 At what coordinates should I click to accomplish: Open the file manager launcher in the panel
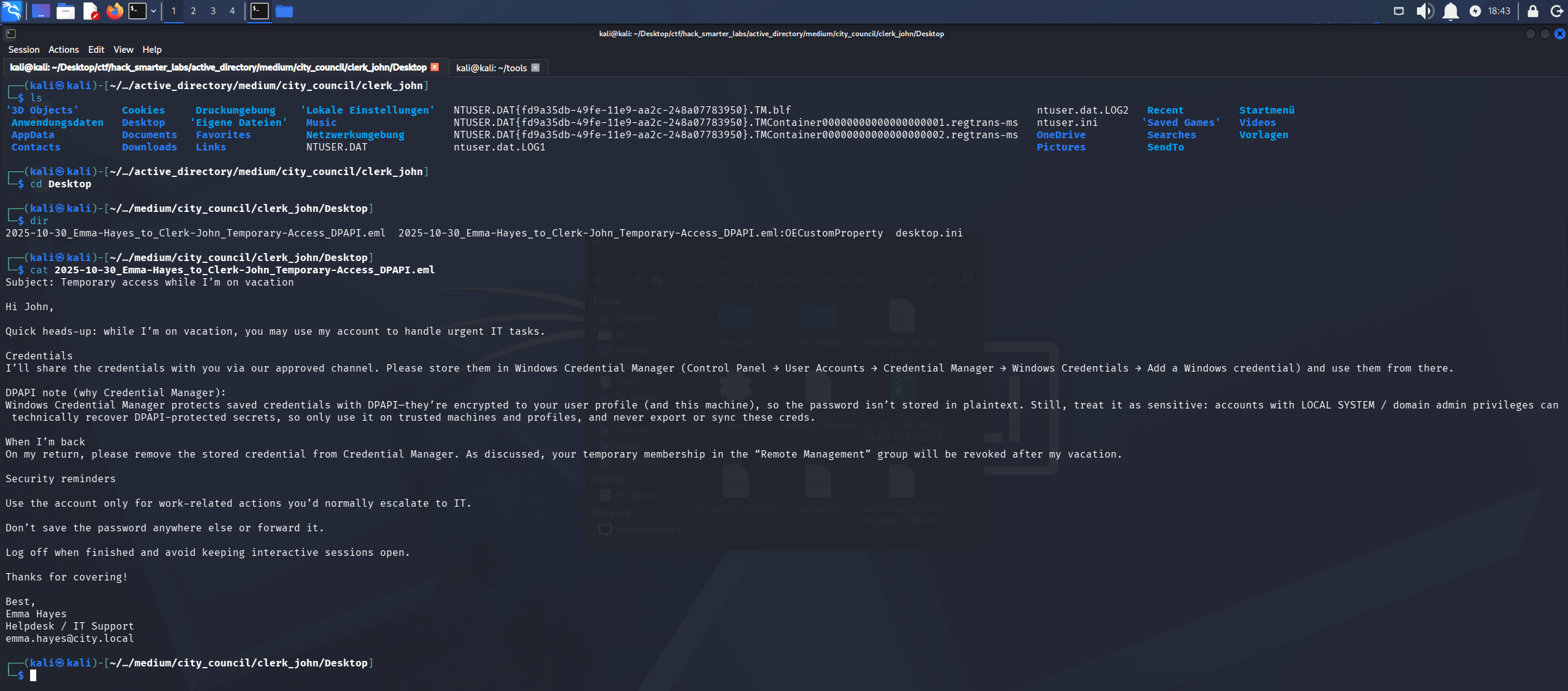[65, 11]
